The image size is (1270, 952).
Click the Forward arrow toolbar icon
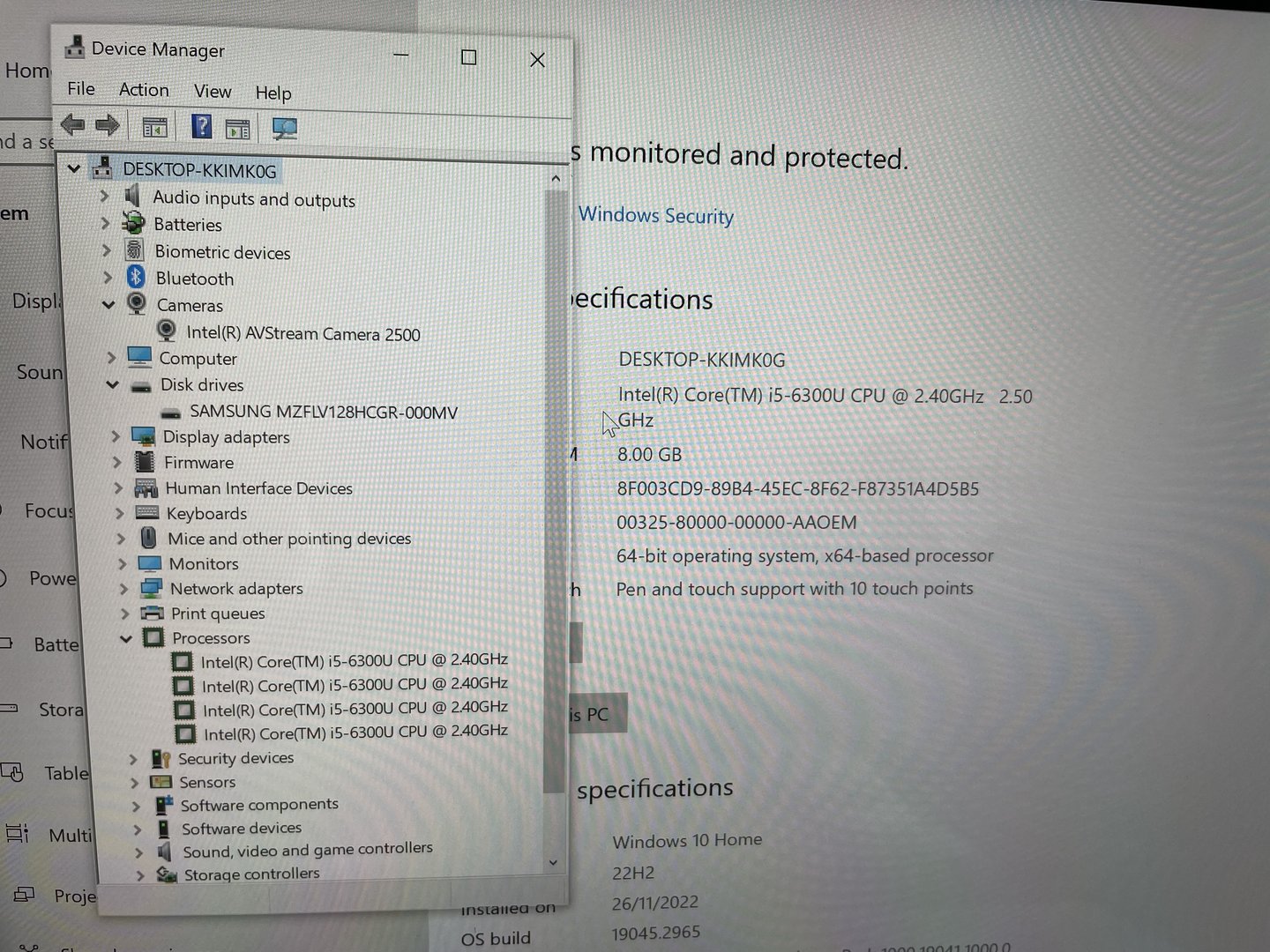point(108,126)
